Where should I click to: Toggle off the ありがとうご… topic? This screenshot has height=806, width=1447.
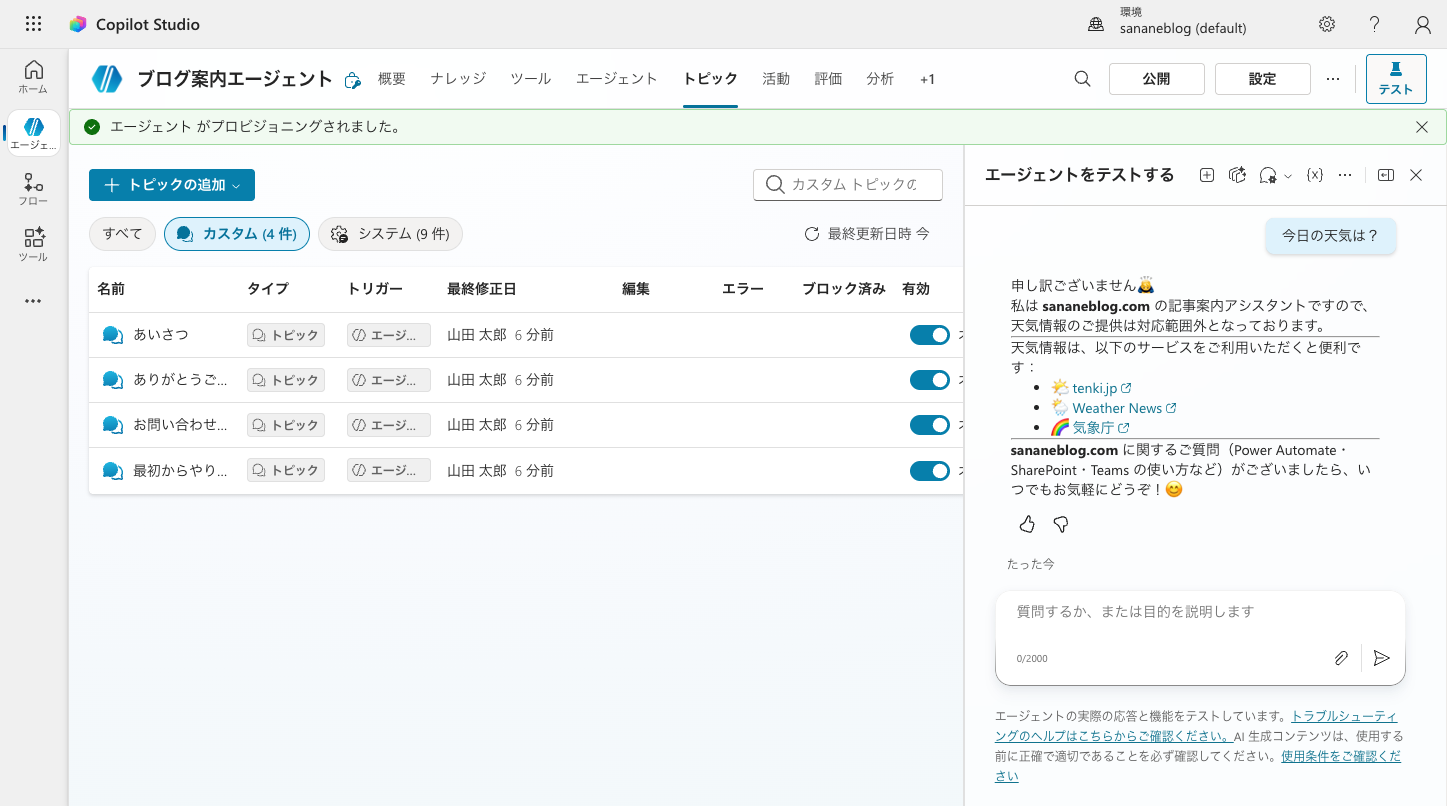[x=930, y=380]
